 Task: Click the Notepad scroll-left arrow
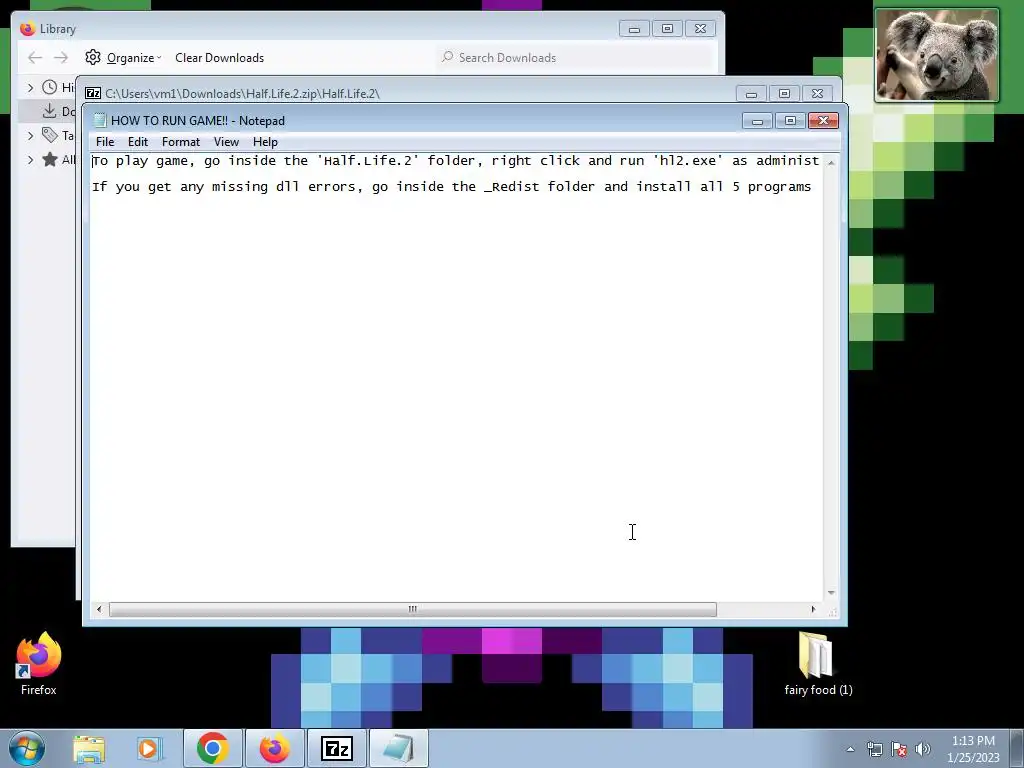click(99, 609)
